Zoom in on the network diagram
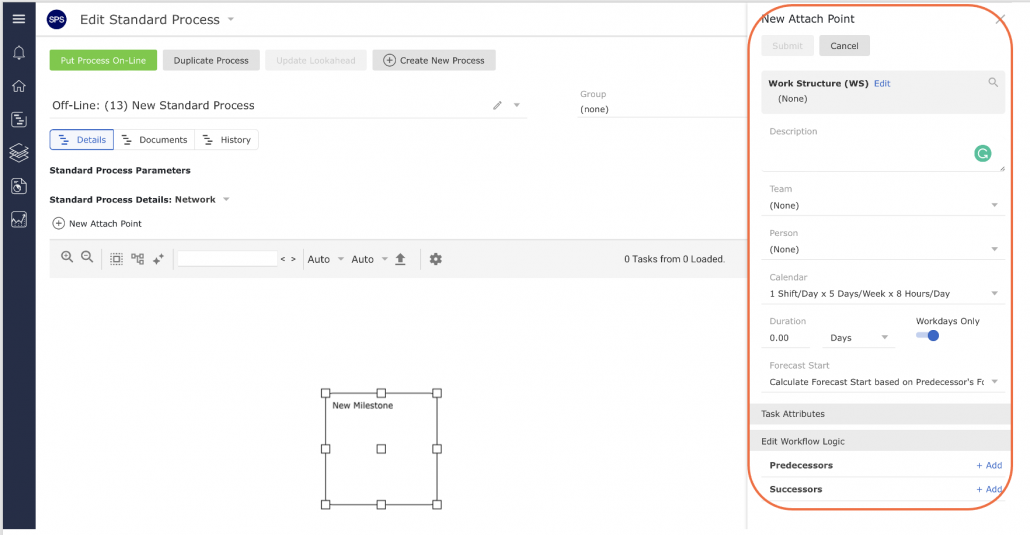Viewport: 1030px width, 535px height. [x=67, y=257]
